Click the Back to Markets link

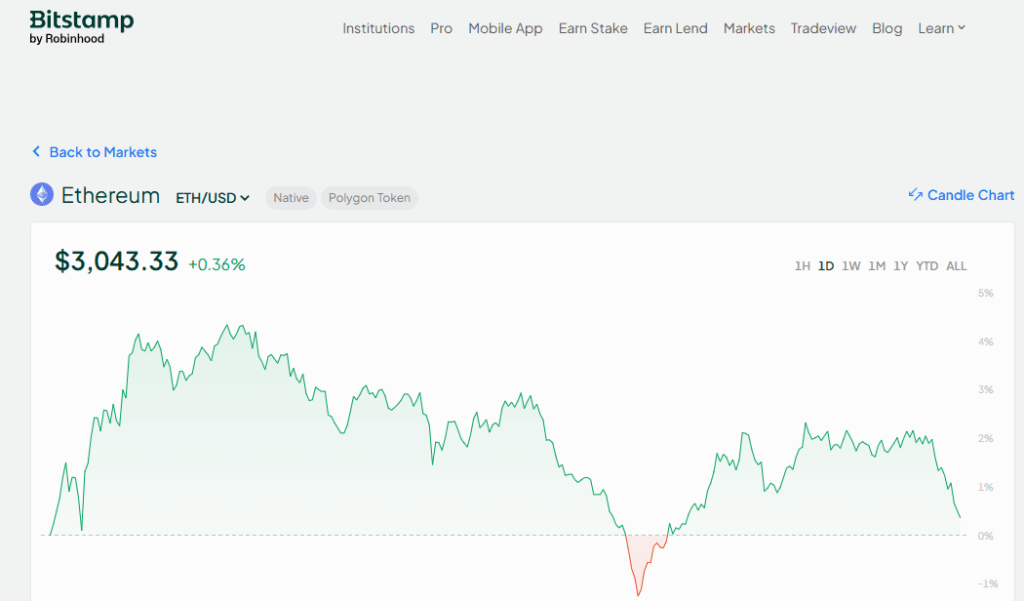pyautogui.click(x=102, y=151)
